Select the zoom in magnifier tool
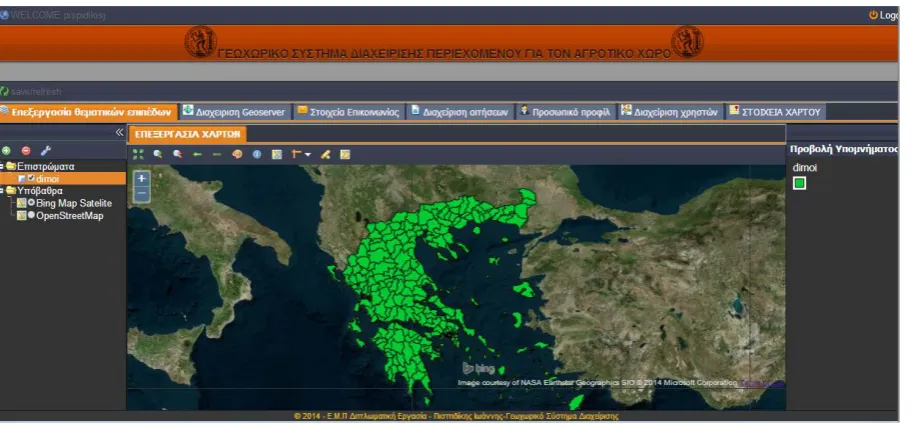915x426 pixels. tap(158, 155)
